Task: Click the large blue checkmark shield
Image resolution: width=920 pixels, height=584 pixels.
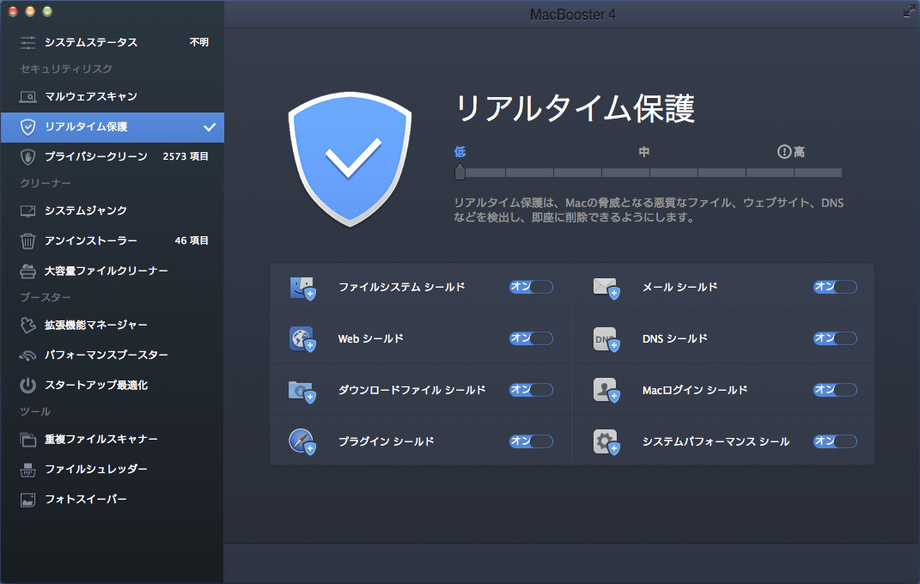Action: (x=350, y=159)
